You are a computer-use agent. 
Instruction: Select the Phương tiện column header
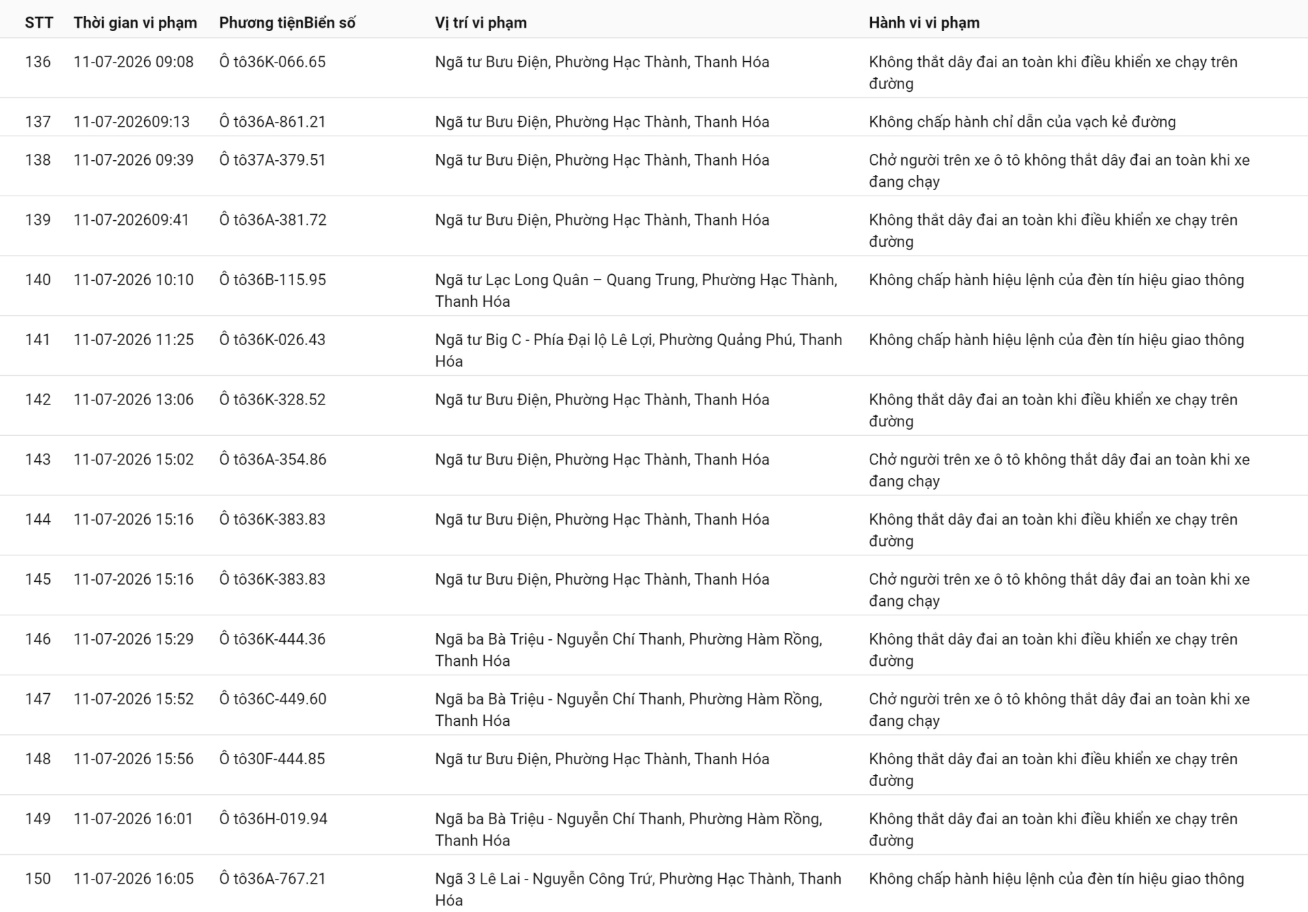coord(262,22)
